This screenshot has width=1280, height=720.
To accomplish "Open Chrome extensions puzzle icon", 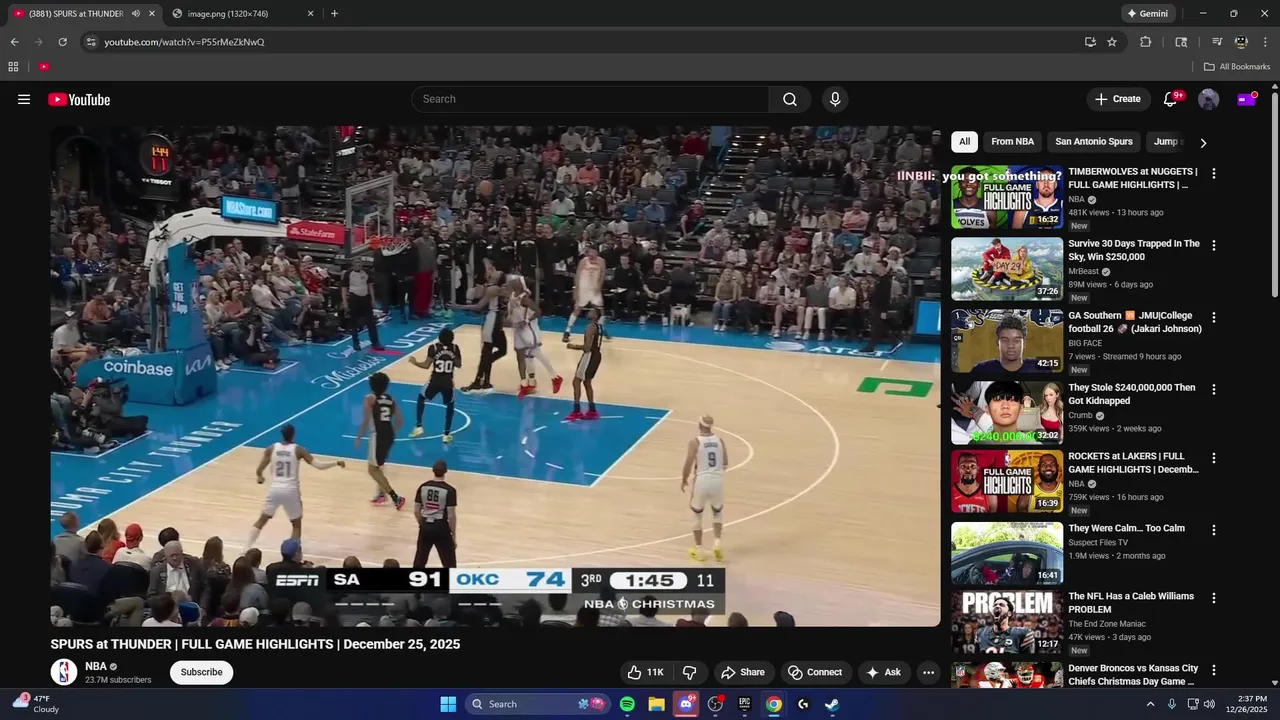I will click(1146, 42).
